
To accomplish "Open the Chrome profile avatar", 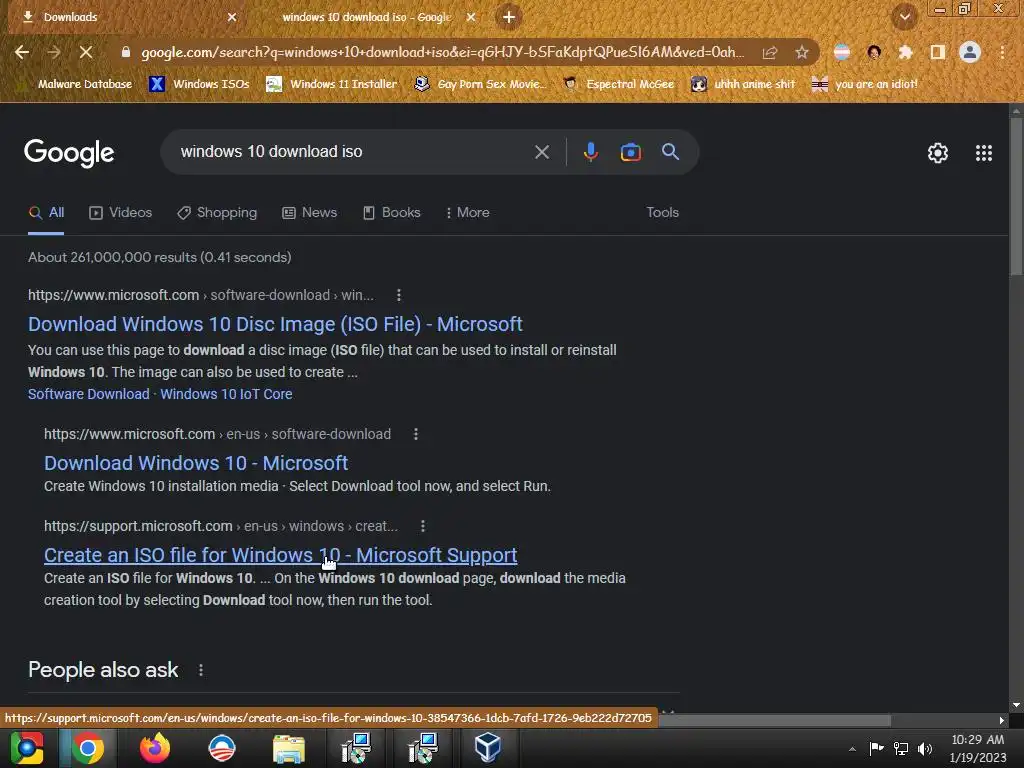I will tap(970, 52).
